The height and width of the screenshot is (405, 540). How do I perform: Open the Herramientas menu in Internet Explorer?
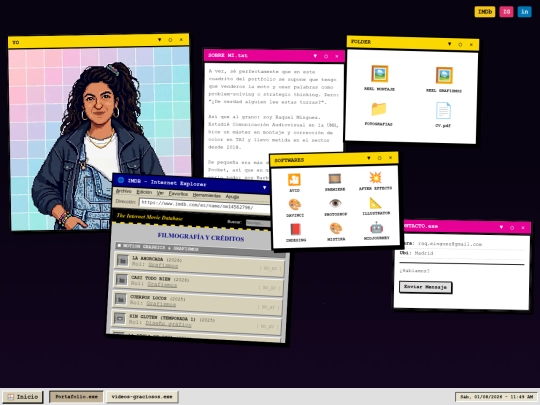point(207,195)
